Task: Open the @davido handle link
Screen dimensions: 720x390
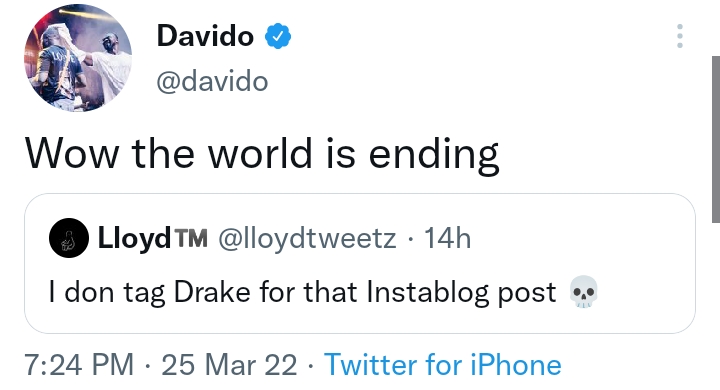Action: pyautogui.click(x=212, y=81)
